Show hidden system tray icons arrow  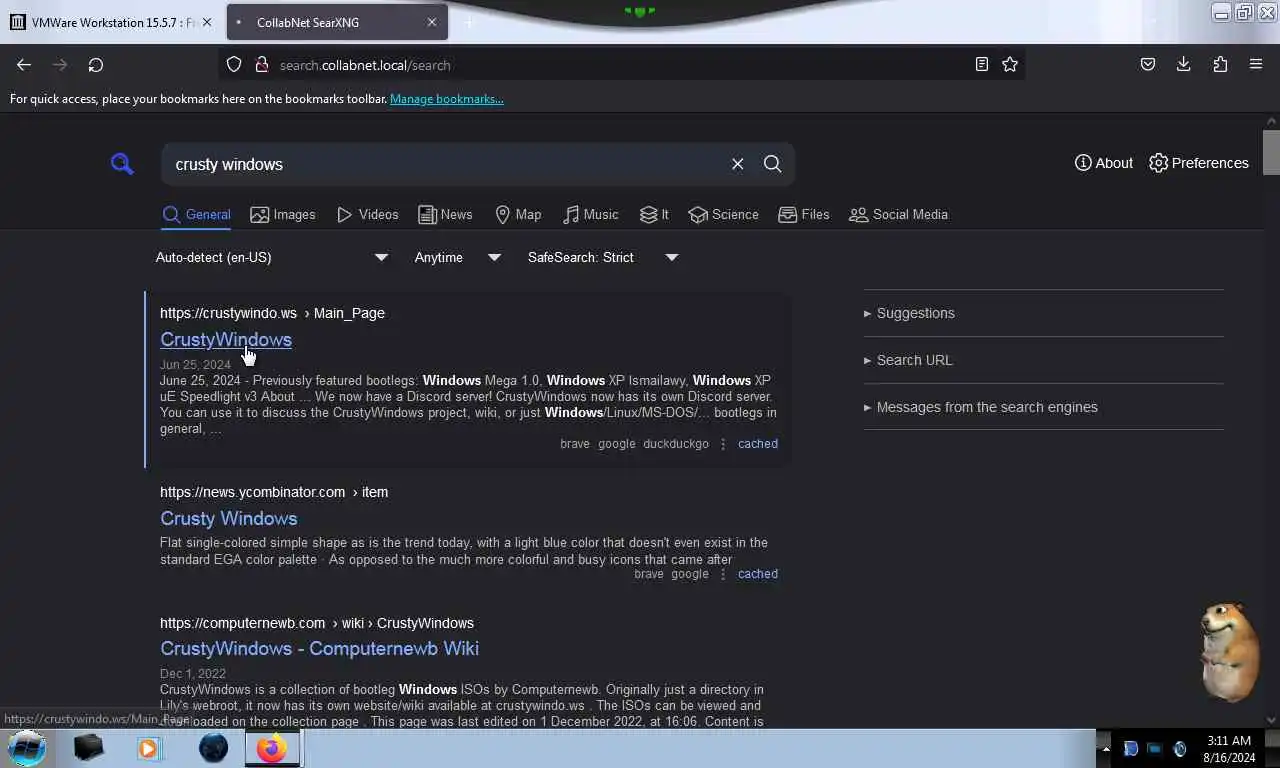[1106, 749]
